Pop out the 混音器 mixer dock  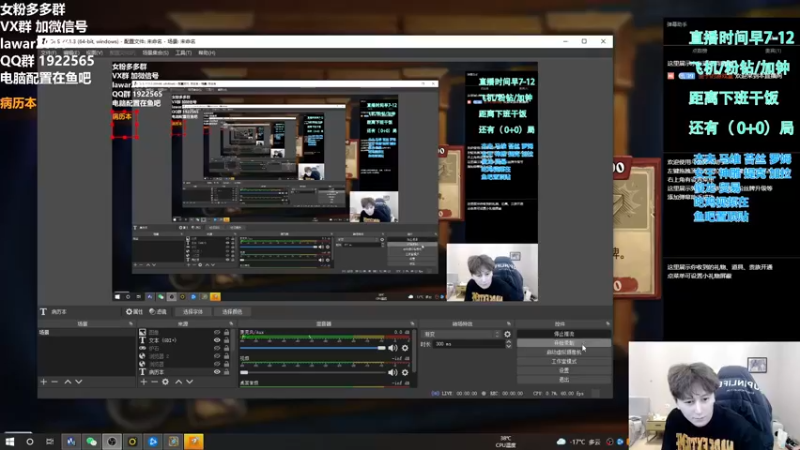[x=412, y=323]
